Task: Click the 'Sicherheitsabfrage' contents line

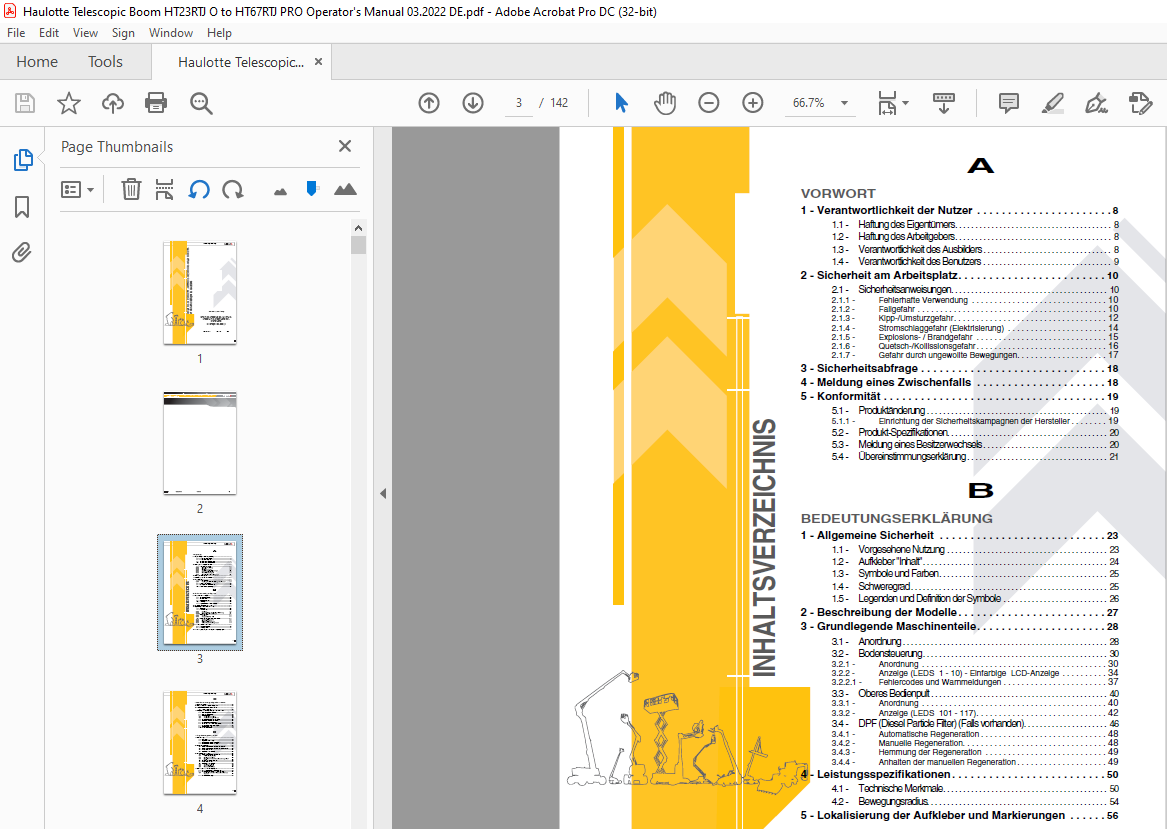Action: [959, 368]
